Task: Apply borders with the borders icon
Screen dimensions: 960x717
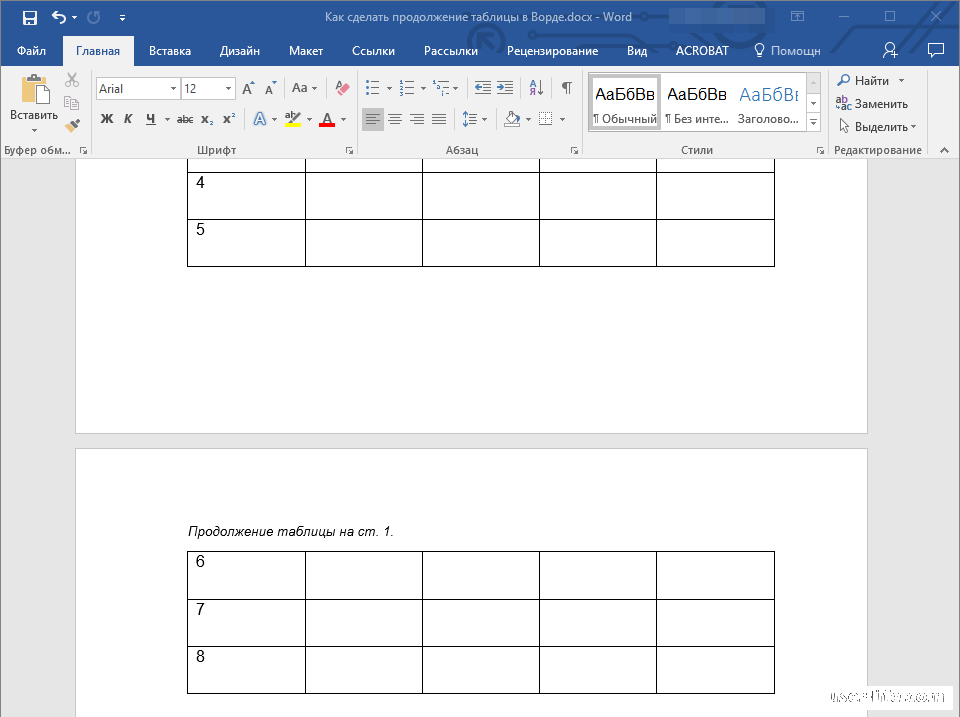Action: (545, 119)
